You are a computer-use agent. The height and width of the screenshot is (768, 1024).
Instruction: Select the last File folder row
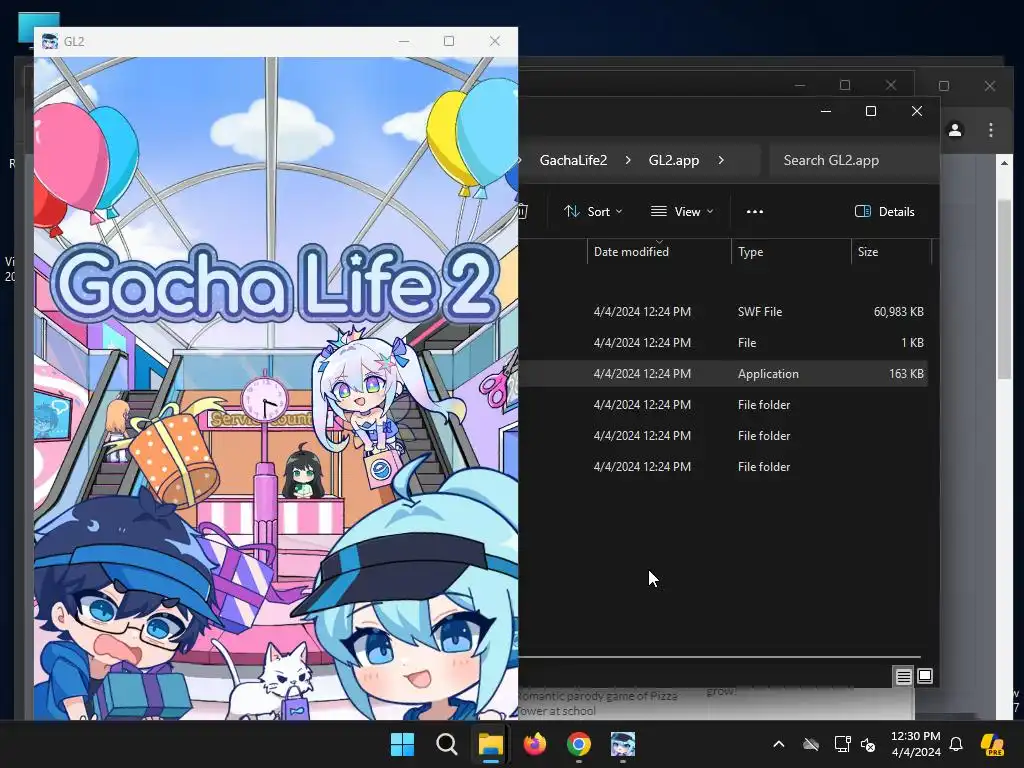point(724,467)
